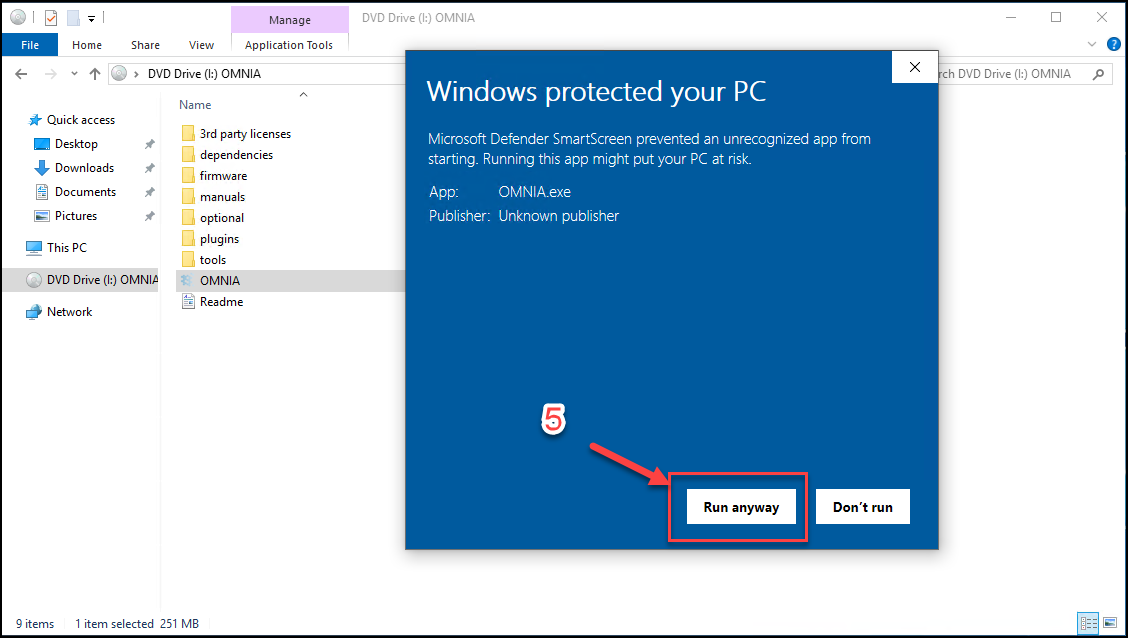Select the dependencies folder

point(237,155)
